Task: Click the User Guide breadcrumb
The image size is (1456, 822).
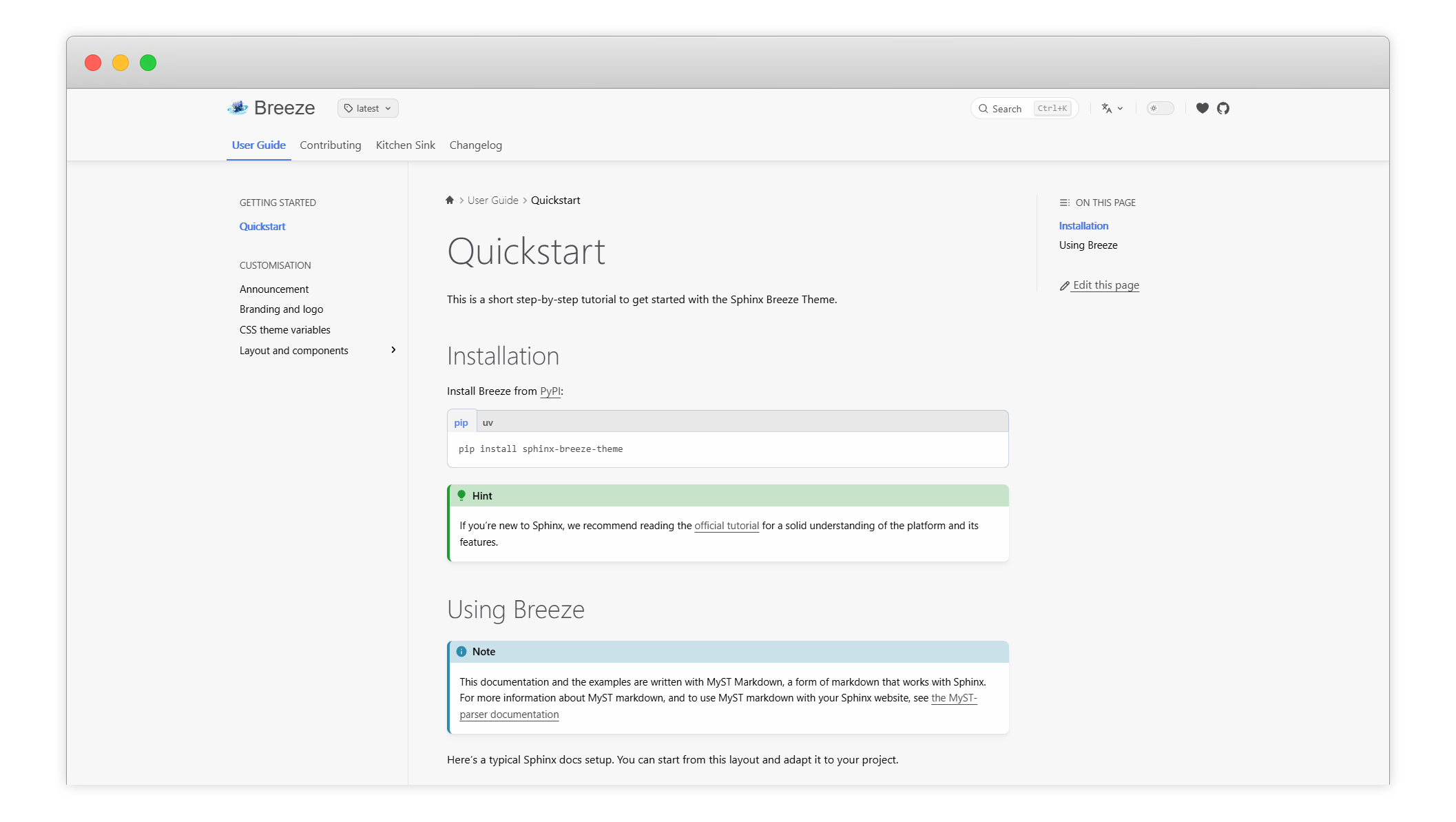Action: point(492,200)
